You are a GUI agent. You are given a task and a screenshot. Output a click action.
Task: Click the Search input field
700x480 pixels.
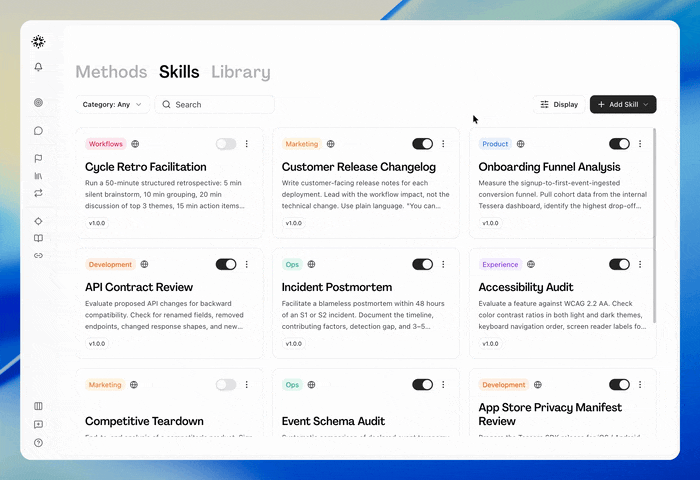215,104
